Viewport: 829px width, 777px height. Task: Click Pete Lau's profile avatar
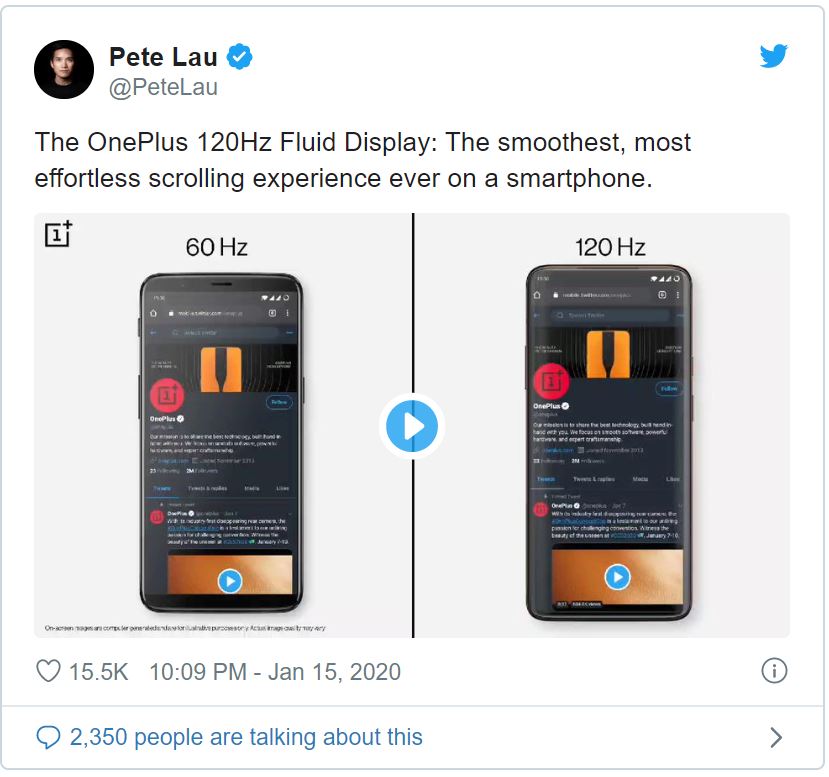pyautogui.click(x=64, y=69)
